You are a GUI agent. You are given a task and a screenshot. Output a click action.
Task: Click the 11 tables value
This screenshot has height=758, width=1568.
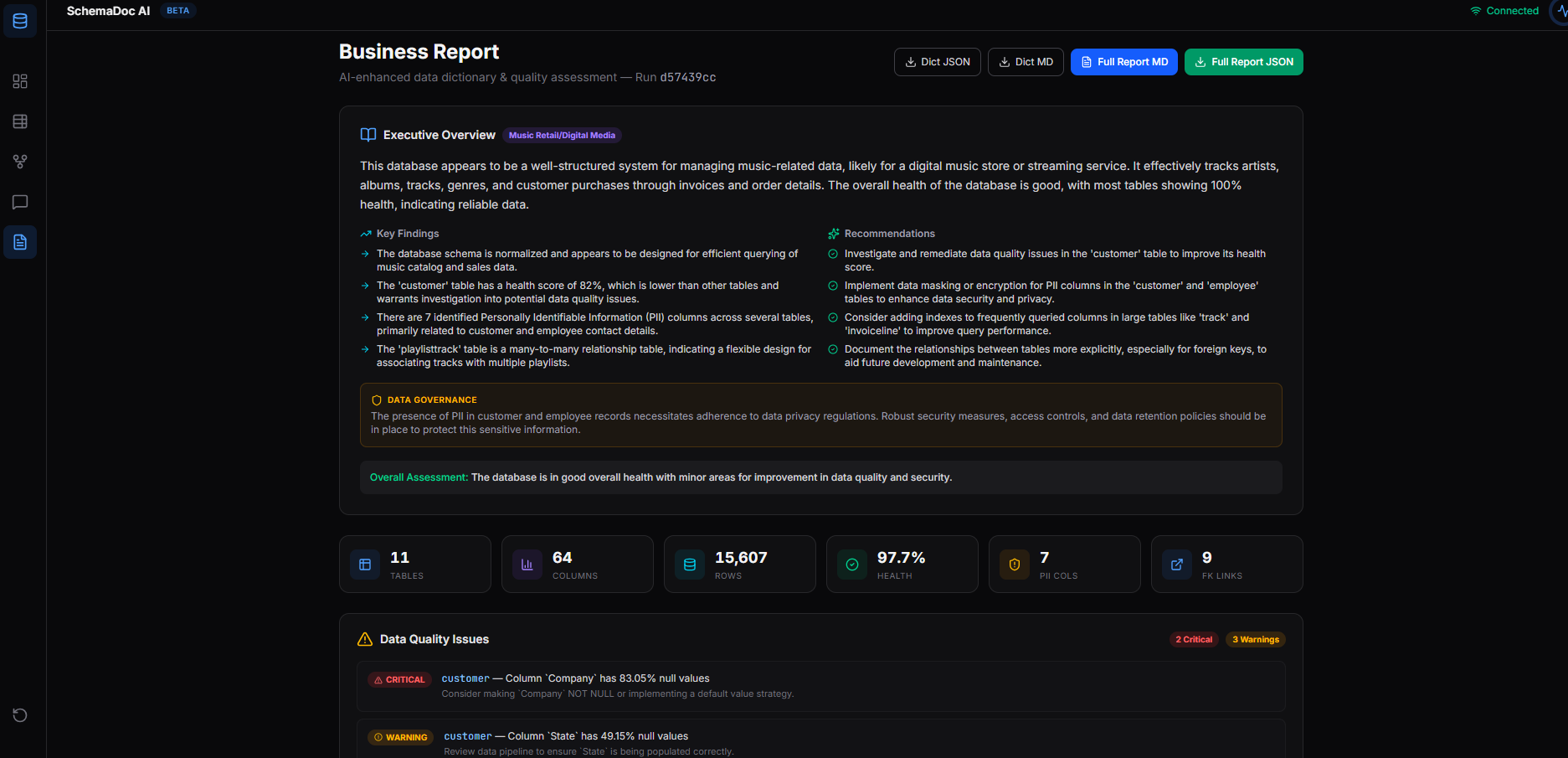point(399,558)
